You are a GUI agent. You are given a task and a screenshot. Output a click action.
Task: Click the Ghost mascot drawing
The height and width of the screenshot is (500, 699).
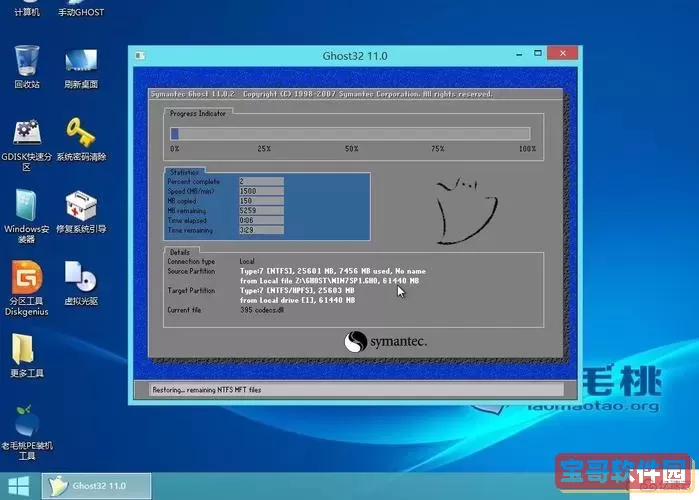click(466, 211)
